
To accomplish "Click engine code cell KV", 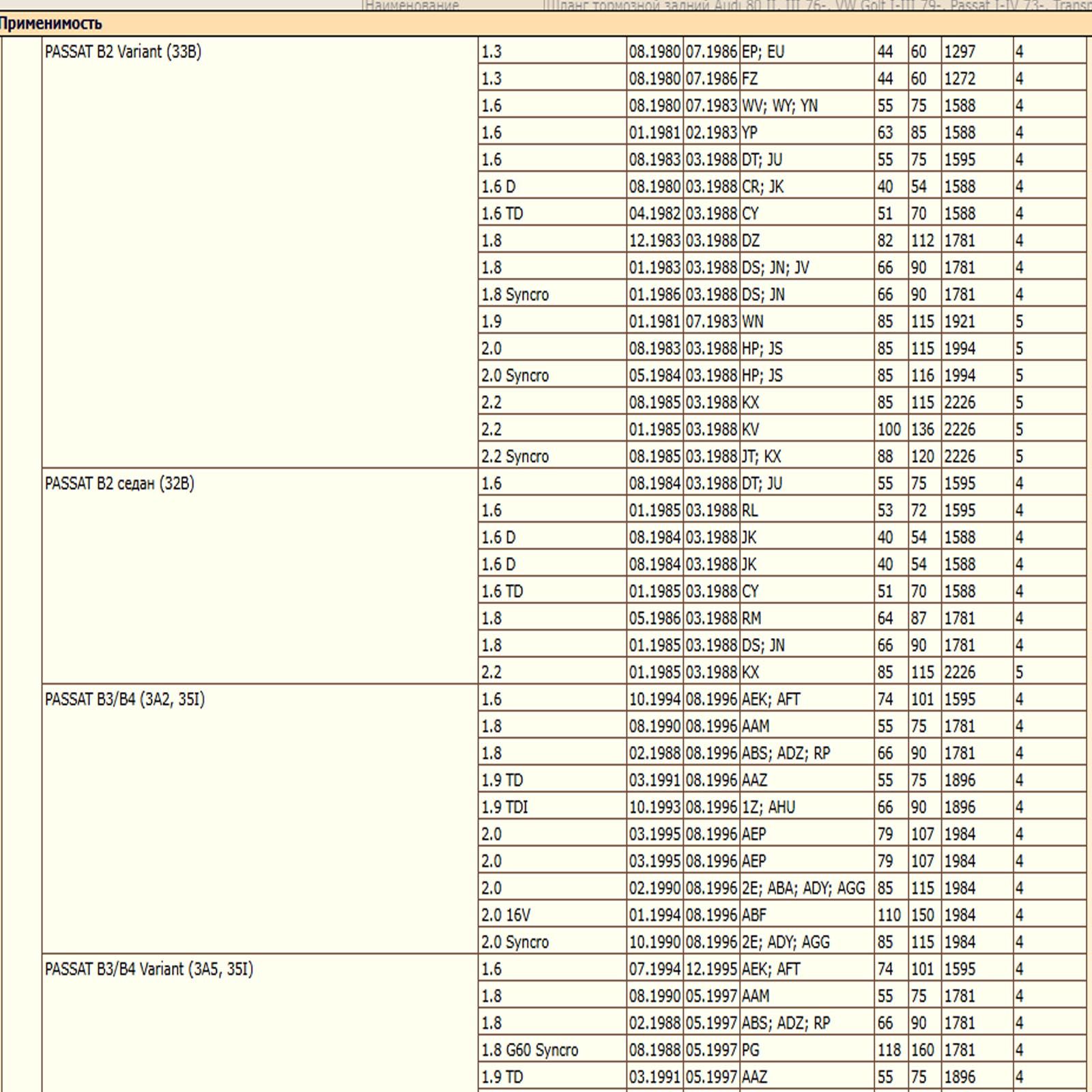I will 807,429.
